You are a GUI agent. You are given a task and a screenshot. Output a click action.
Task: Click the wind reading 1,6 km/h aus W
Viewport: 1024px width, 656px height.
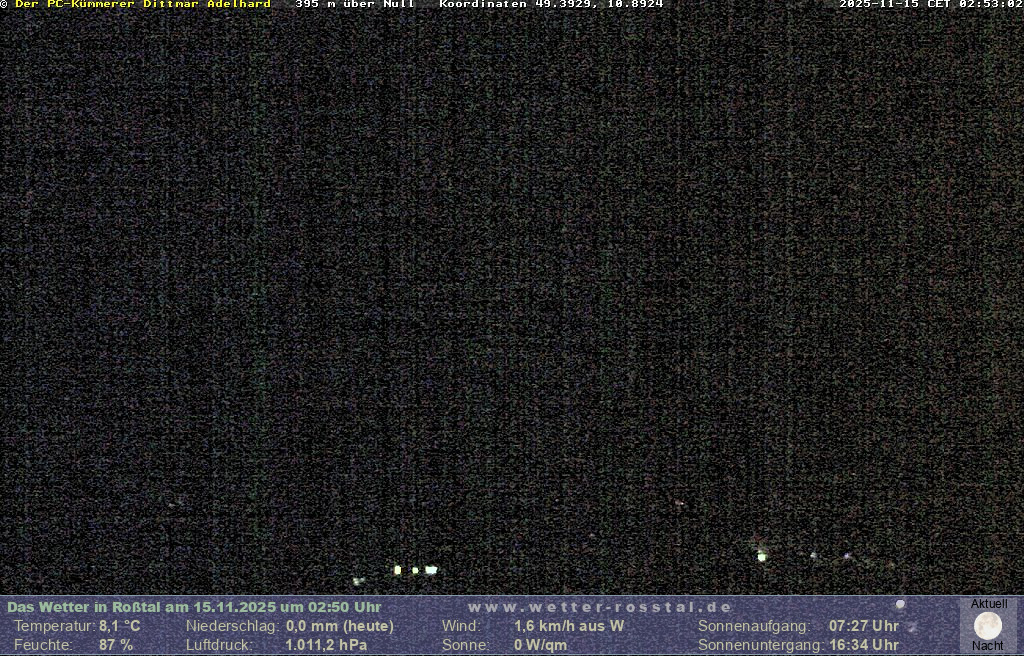[x=569, y=626]
